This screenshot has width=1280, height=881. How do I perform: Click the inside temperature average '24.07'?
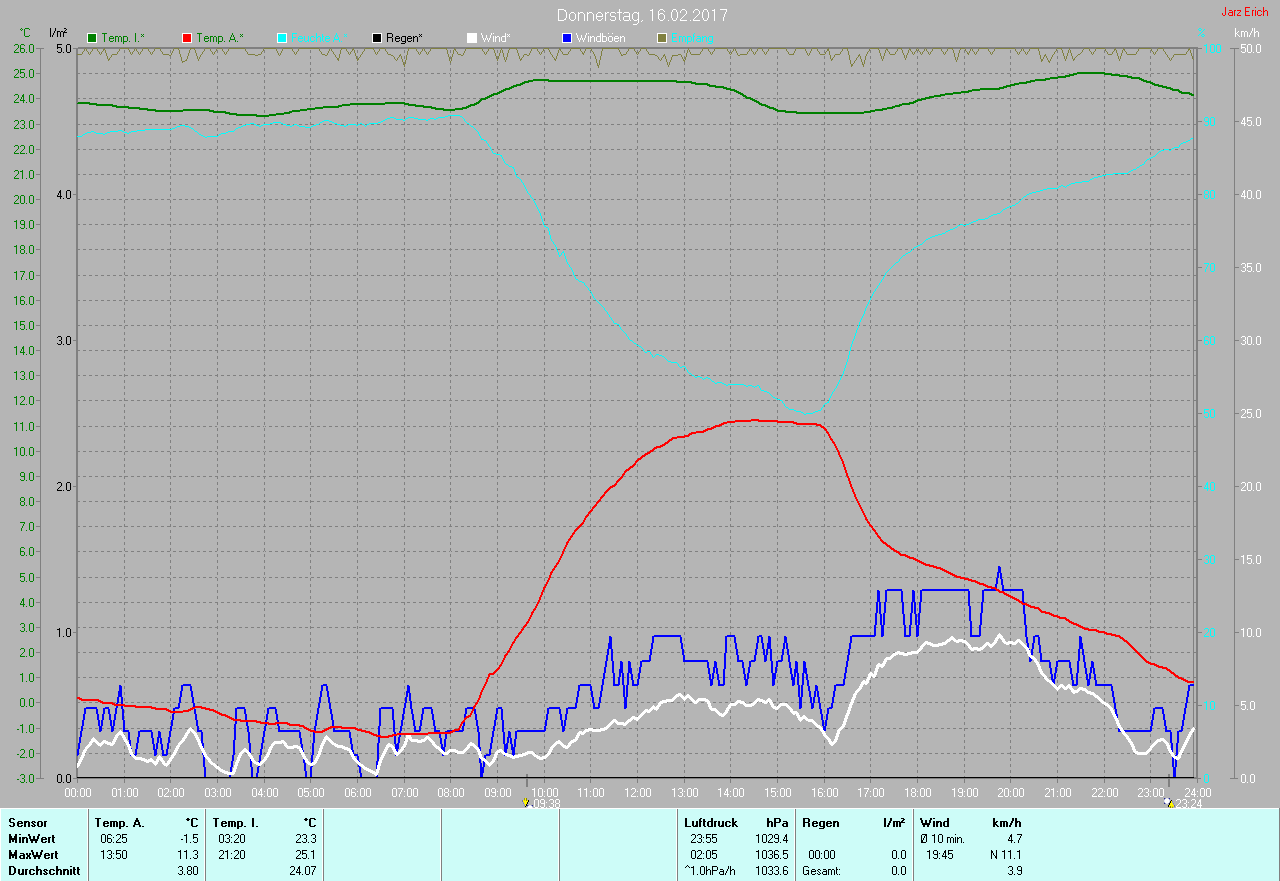pyautogui.click(x=303, y=870)
